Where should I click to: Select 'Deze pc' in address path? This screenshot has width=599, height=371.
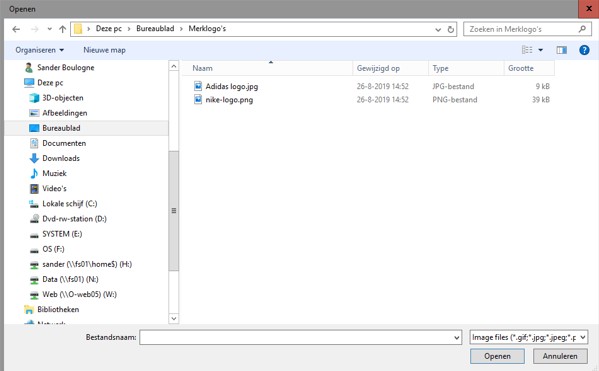(x=108, y=29)
